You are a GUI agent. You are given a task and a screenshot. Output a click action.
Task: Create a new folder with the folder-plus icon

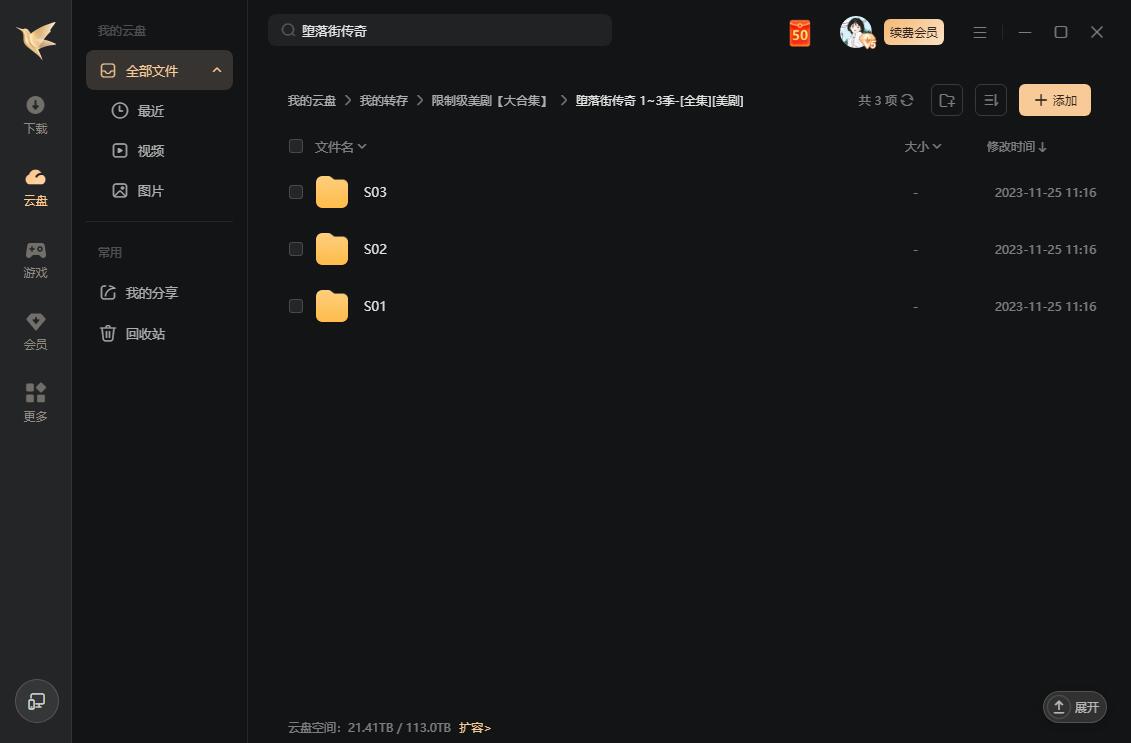click(946, 100)
